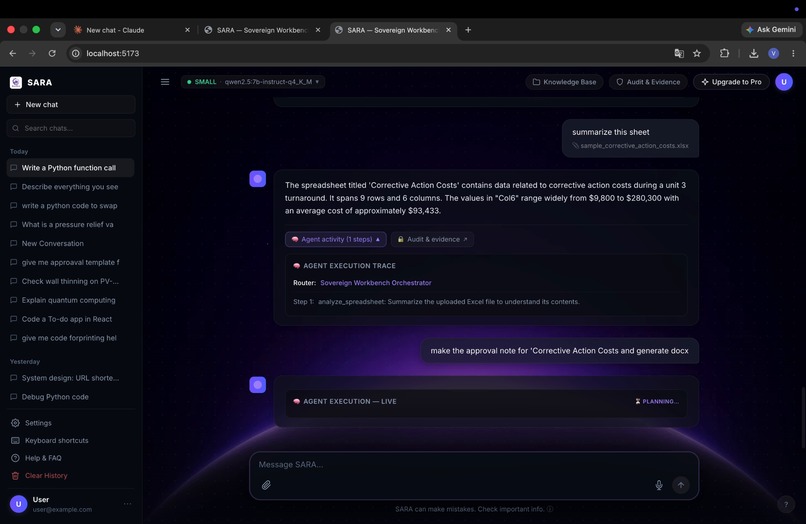Close the 'New chat - Claude' tab
Image resolution: width=806 pixels, height=524 pixels.
(187, 30)
